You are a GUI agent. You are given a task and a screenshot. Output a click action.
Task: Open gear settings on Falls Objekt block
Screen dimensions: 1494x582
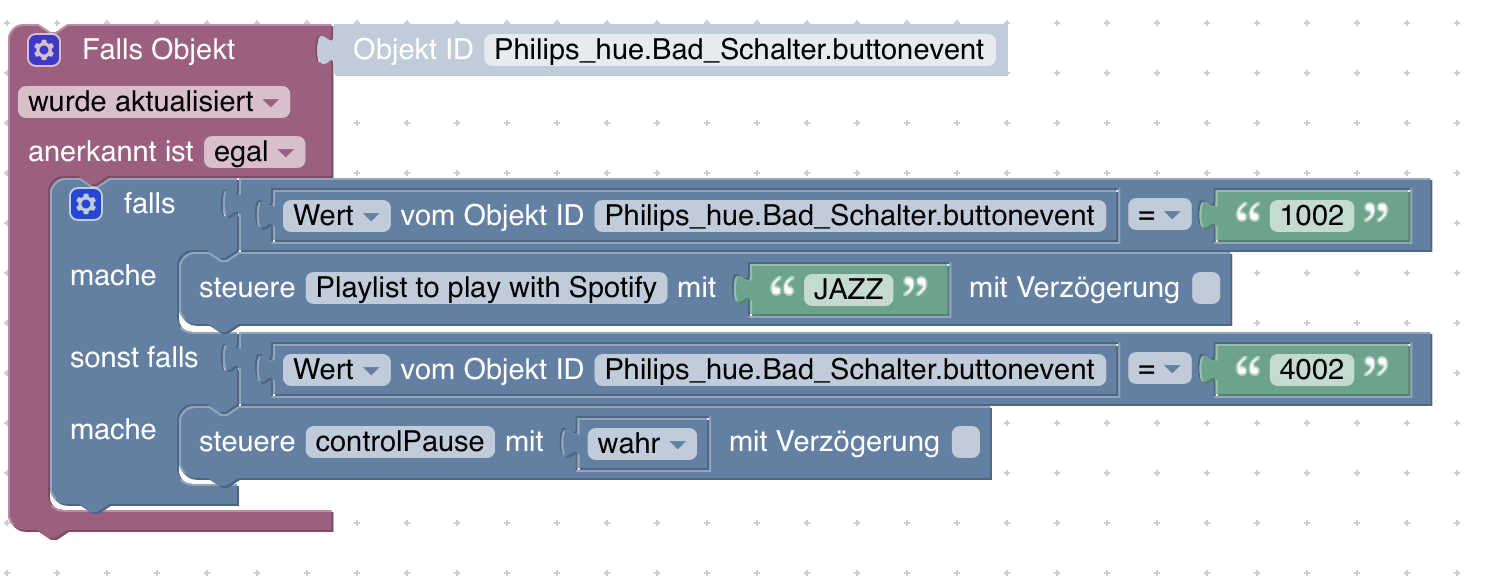click(x=45, y=50)
